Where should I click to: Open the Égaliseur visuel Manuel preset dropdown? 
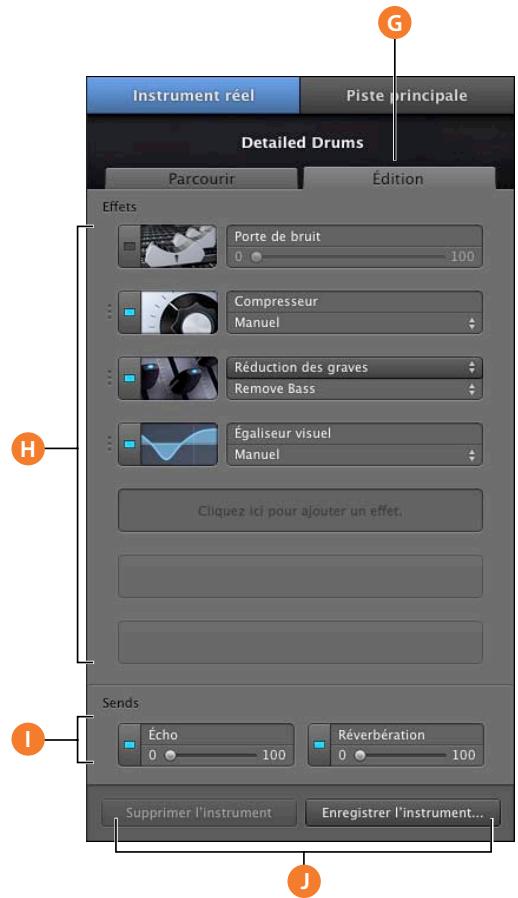coord(354,455)
